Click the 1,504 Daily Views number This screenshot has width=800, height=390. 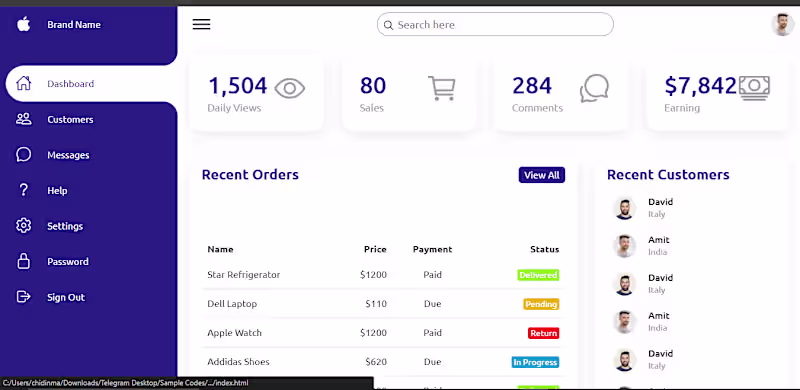tap(238, 86)
